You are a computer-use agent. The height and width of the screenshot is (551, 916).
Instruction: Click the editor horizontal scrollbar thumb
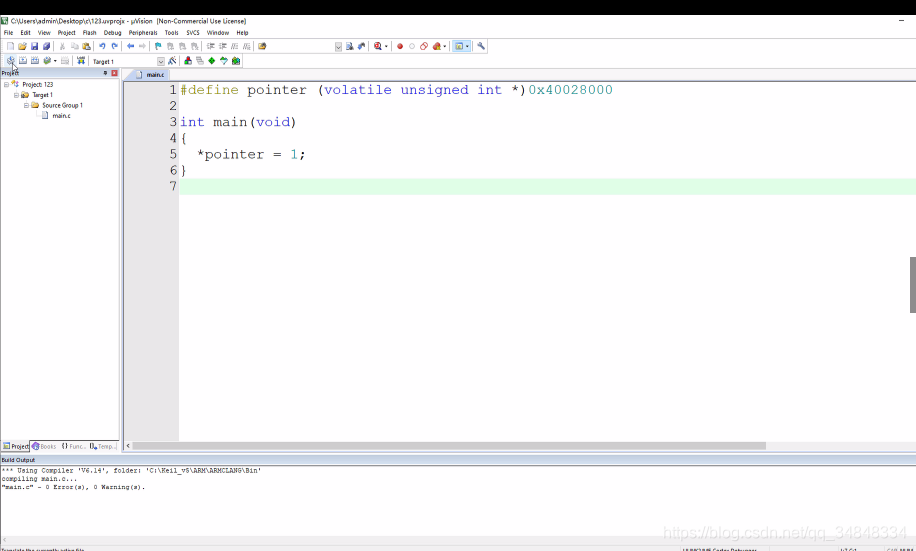pyautogui.click(x=449, y=446)
